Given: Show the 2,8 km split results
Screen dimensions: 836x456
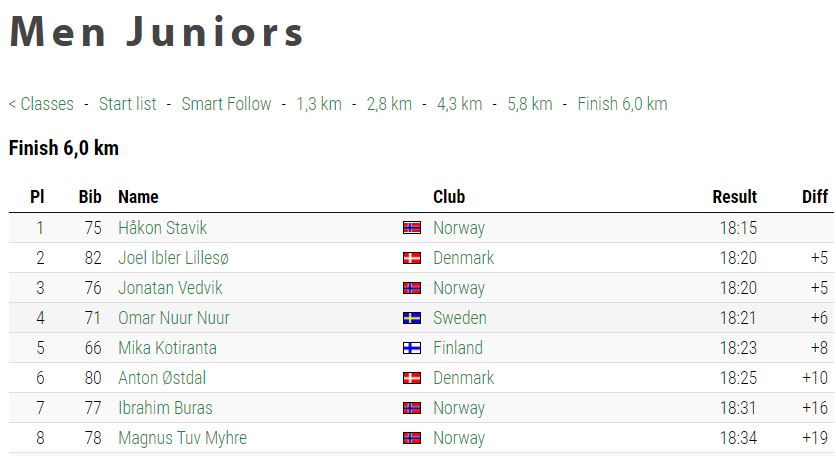Looking at the screenshot, I should pos(389,103).
